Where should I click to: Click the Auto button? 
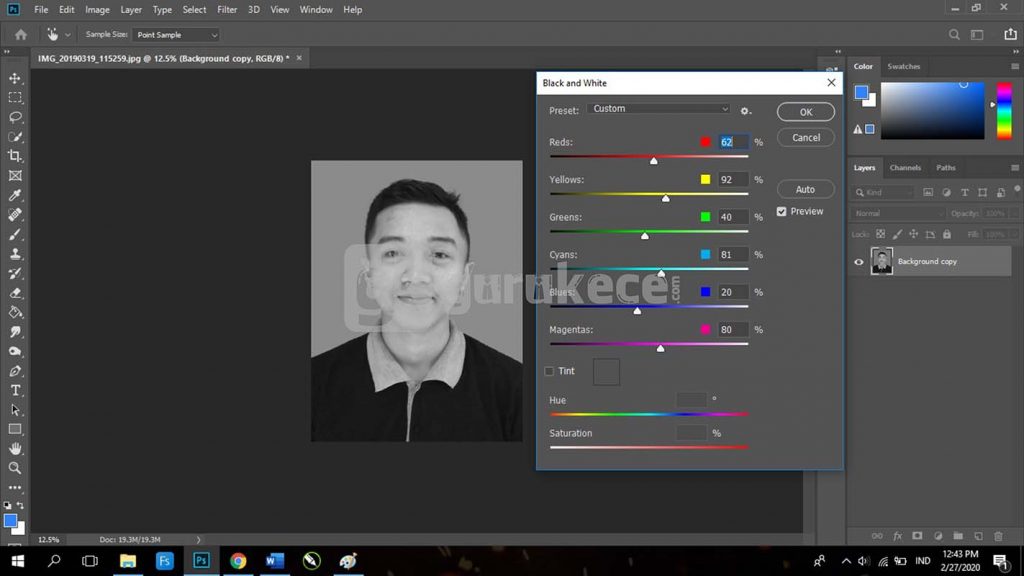coord(805,189)
